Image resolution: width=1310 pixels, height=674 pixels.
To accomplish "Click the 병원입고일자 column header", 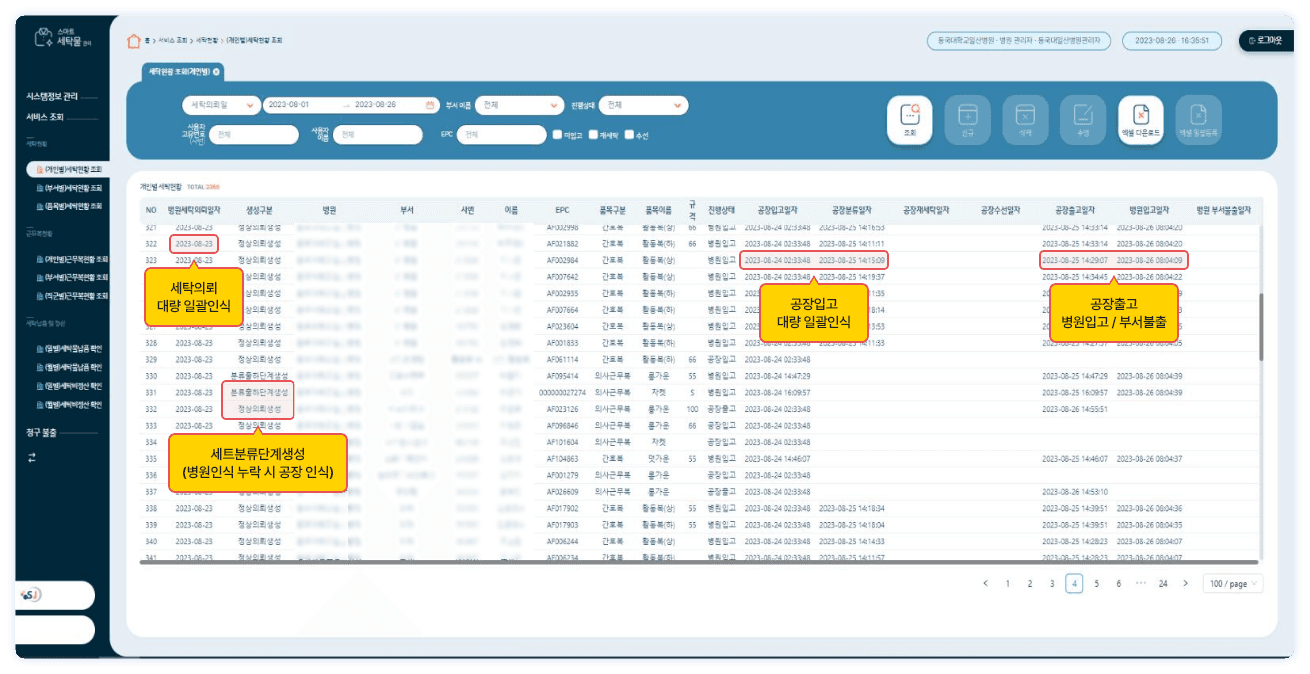I will pyautogui.click(x=1148, y=210).
